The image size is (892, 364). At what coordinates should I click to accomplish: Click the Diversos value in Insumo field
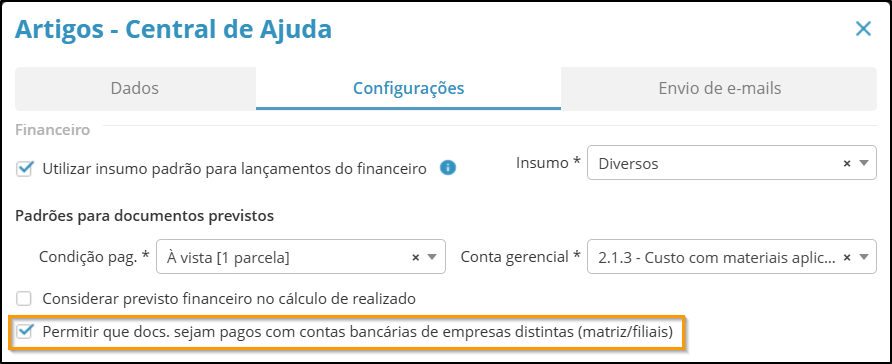pyautogui.click(x=628, y=164)
